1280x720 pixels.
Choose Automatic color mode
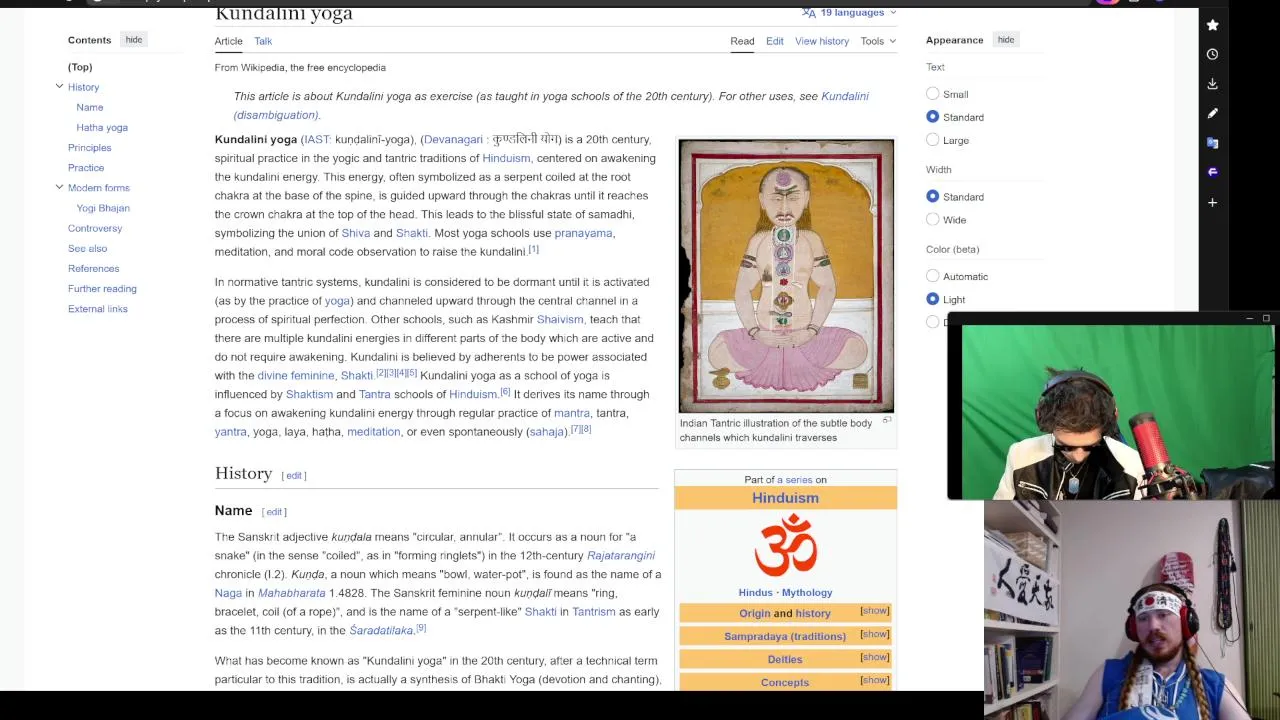coord(932,276)
